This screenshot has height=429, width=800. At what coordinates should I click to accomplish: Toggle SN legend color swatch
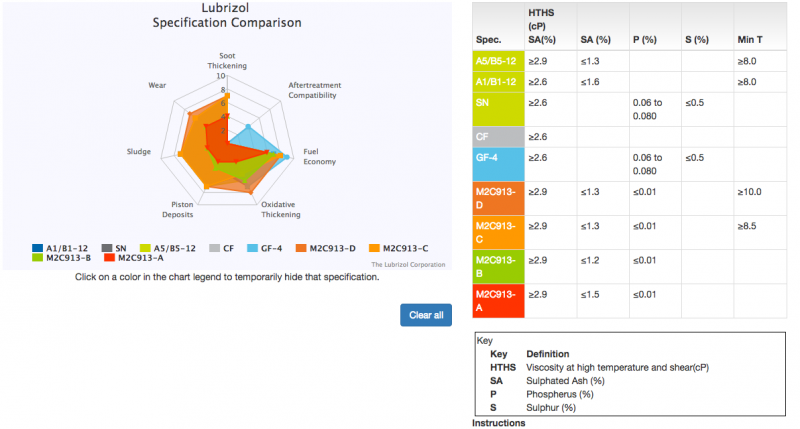click(x=107, y=248)
